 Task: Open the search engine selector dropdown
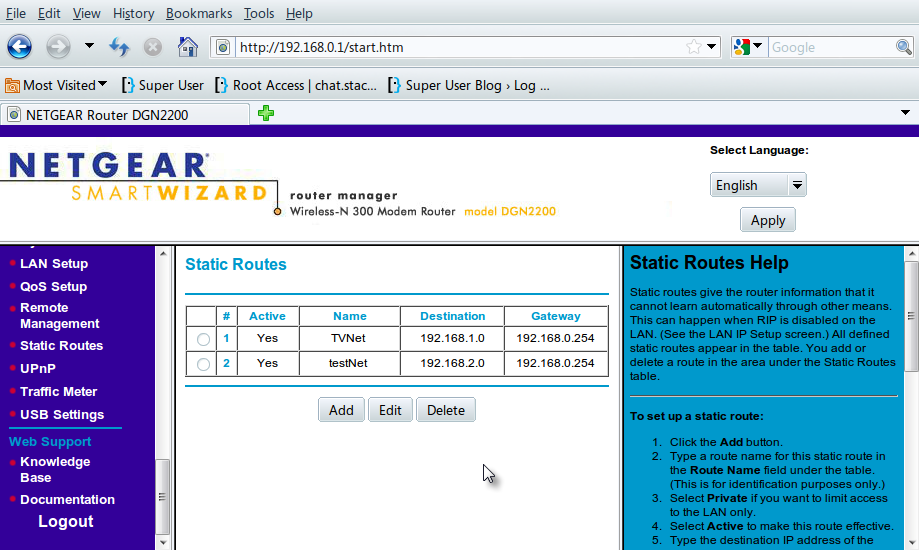757,46
